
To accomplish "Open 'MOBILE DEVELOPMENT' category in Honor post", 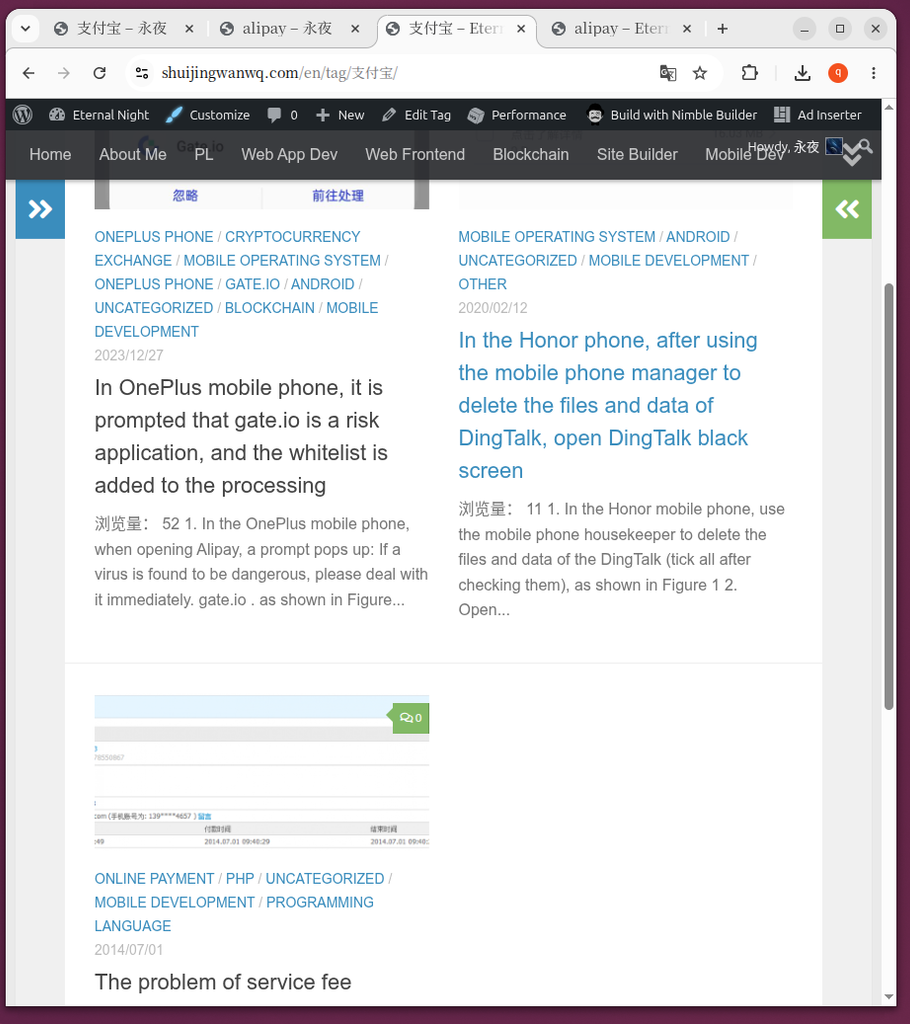I will point(668,261).
